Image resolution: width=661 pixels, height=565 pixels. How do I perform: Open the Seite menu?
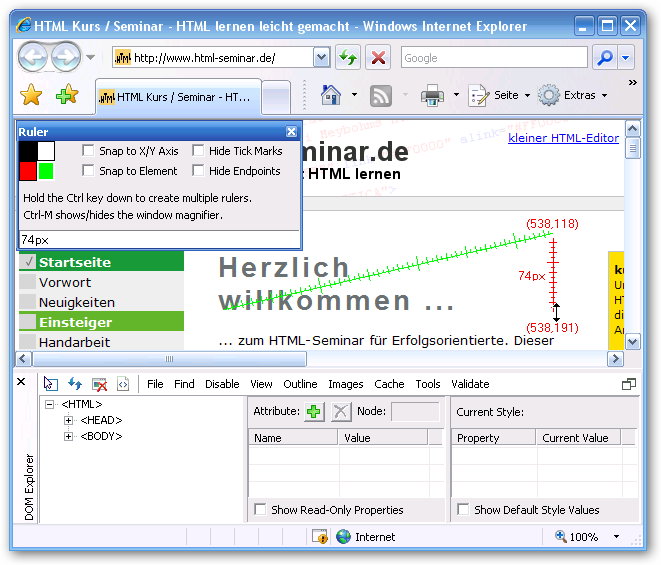click(499, 95)
